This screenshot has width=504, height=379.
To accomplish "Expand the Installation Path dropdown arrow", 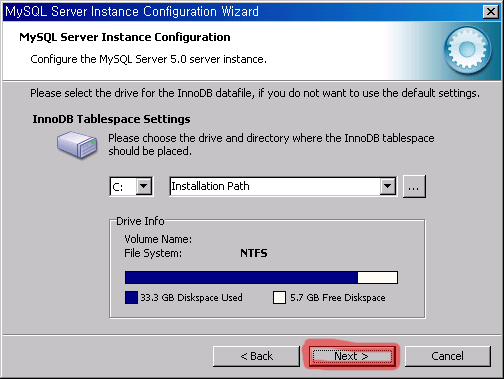I will coord(387,186).
